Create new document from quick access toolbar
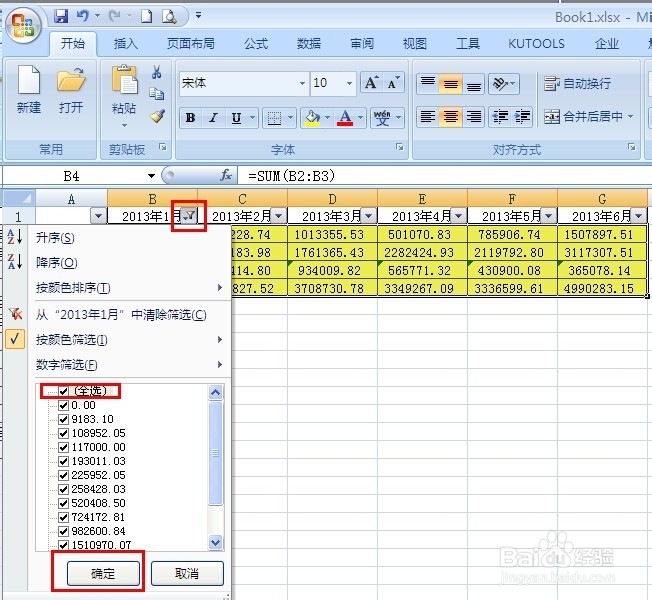 click(146, 16)
